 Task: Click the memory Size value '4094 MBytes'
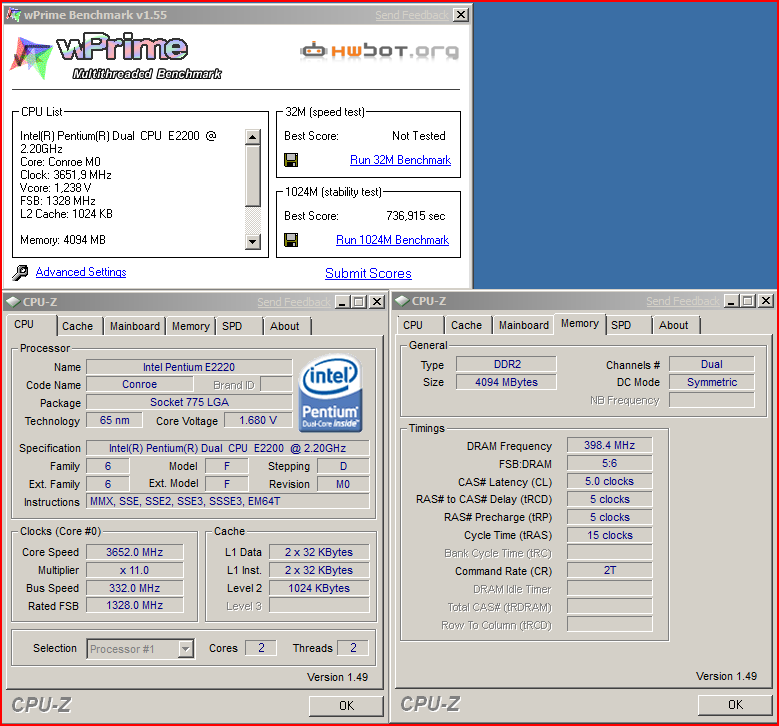(506, 382)
